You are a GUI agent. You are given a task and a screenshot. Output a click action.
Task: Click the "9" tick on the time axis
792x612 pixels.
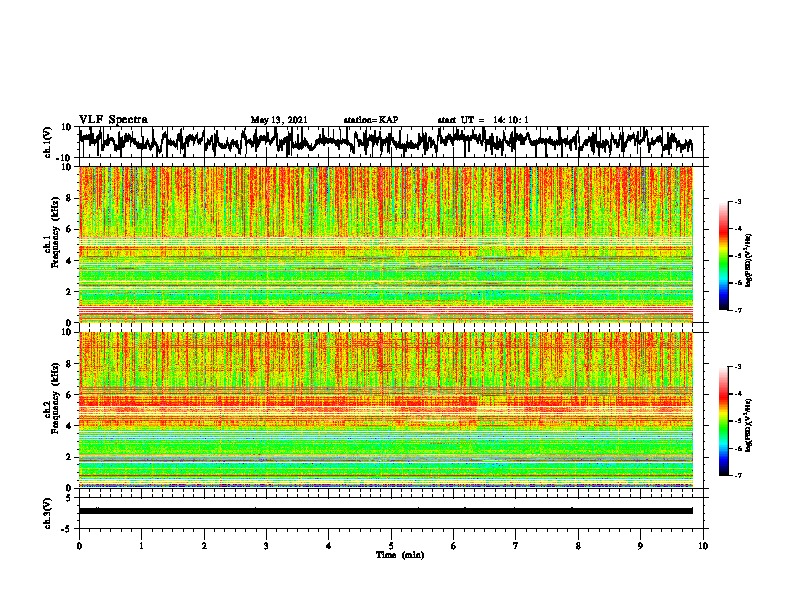click(x=640, y=546)
